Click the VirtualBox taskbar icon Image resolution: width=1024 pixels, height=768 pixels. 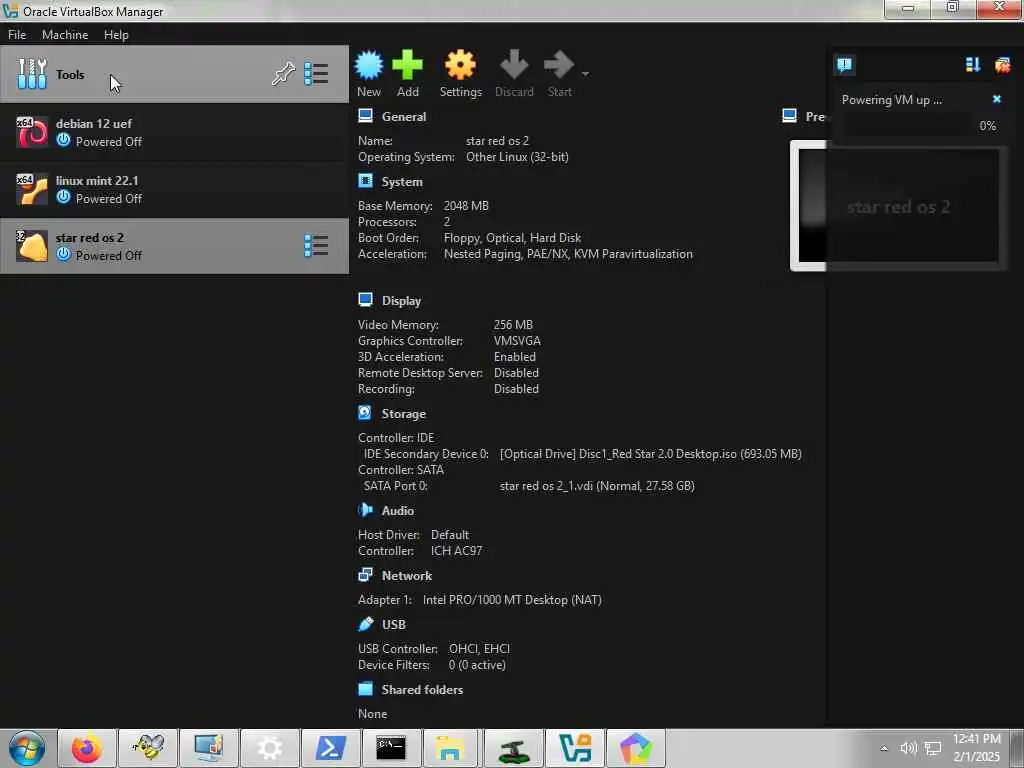[x=574, y=748]
